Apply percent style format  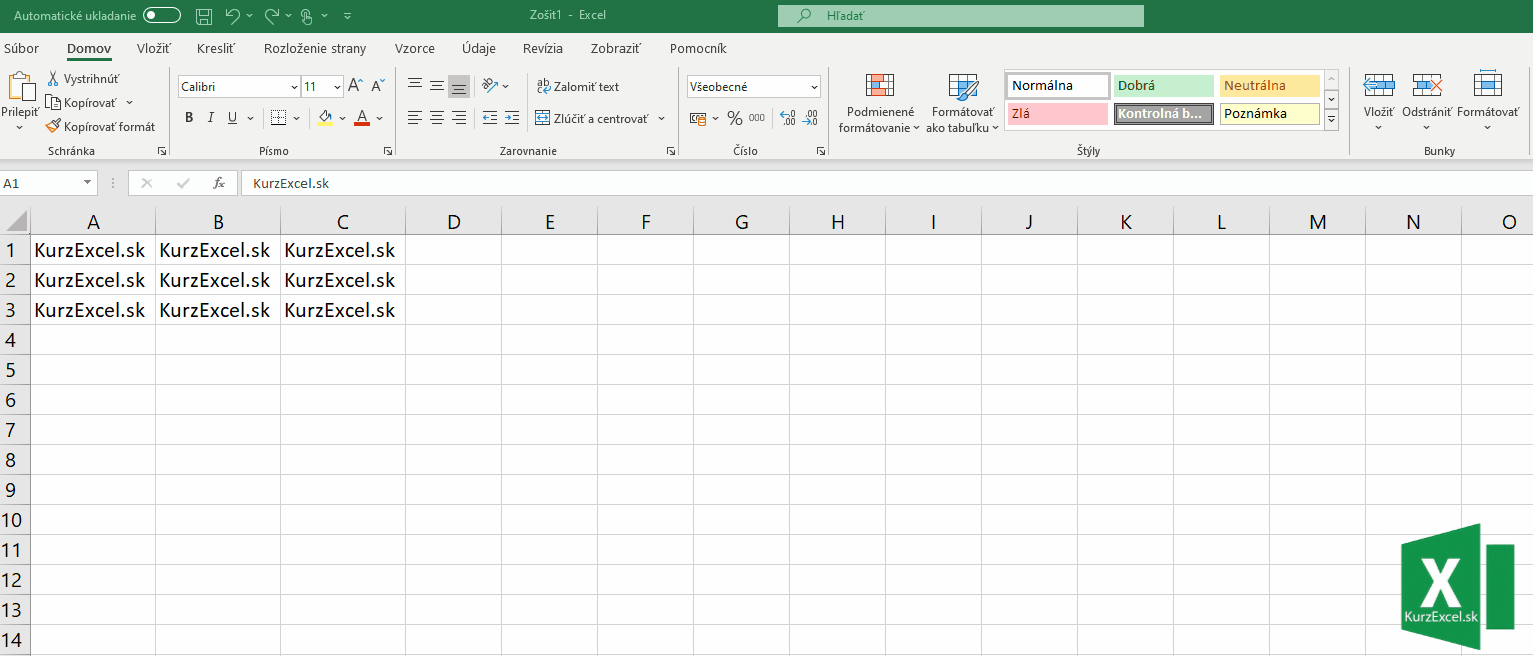[735, 118]
